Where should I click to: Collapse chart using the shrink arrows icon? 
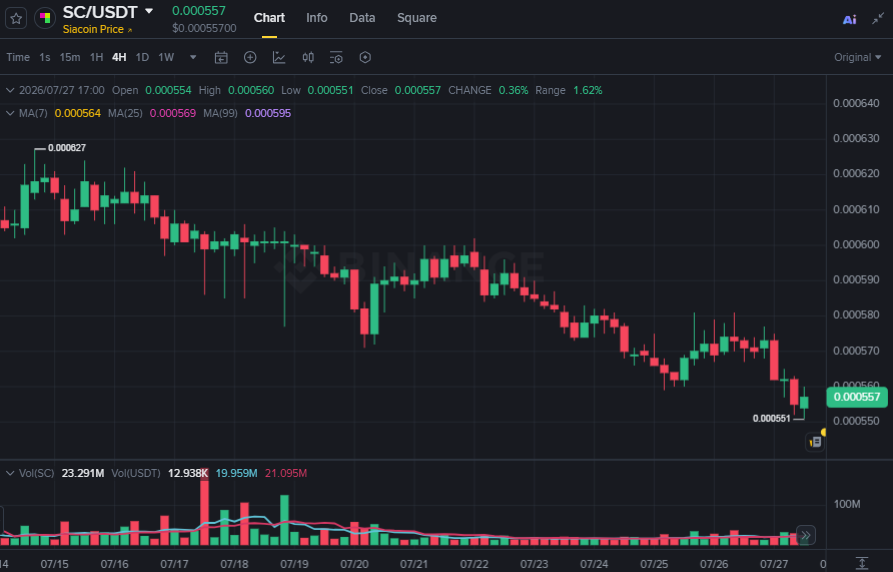pos(878,19)
